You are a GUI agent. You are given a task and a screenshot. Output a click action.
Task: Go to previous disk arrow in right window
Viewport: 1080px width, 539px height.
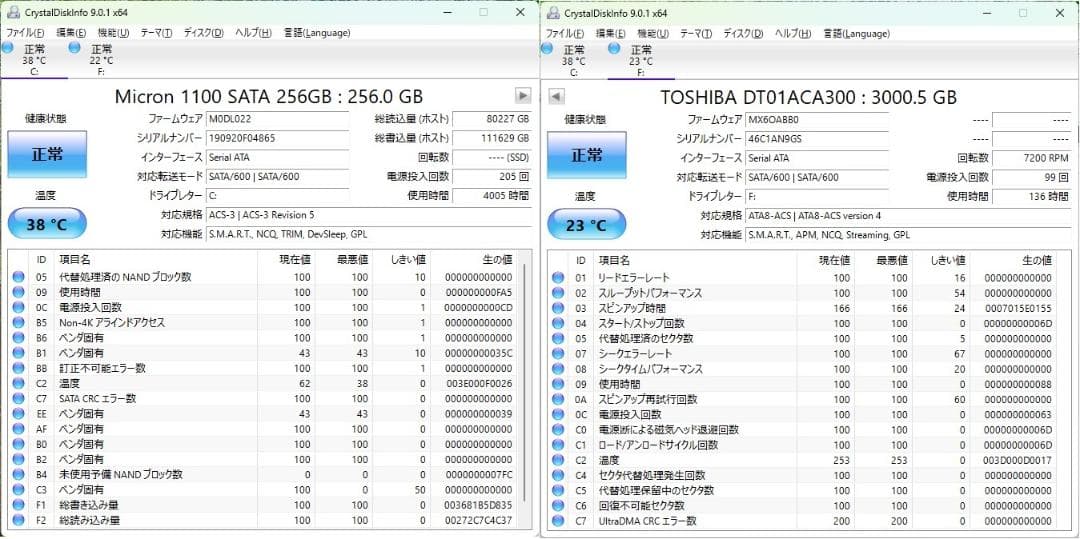tap(557, 96)
